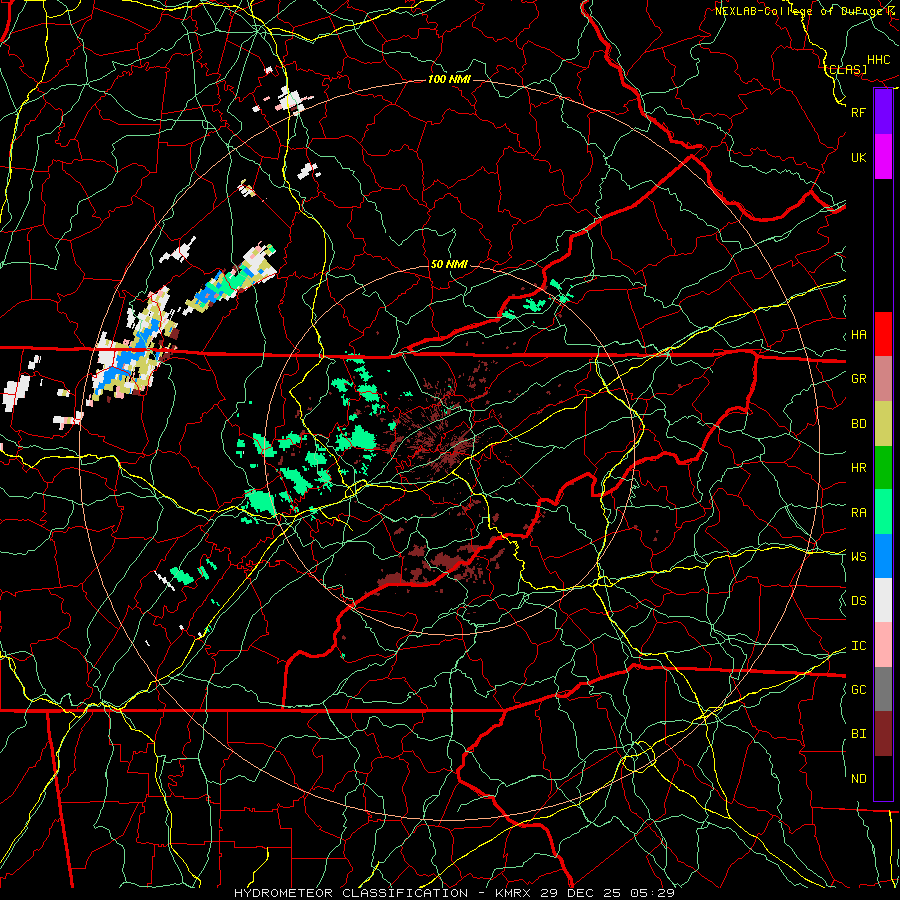Click the RF legend label
This screenshot has width=900, height=900.
point(859,112)
